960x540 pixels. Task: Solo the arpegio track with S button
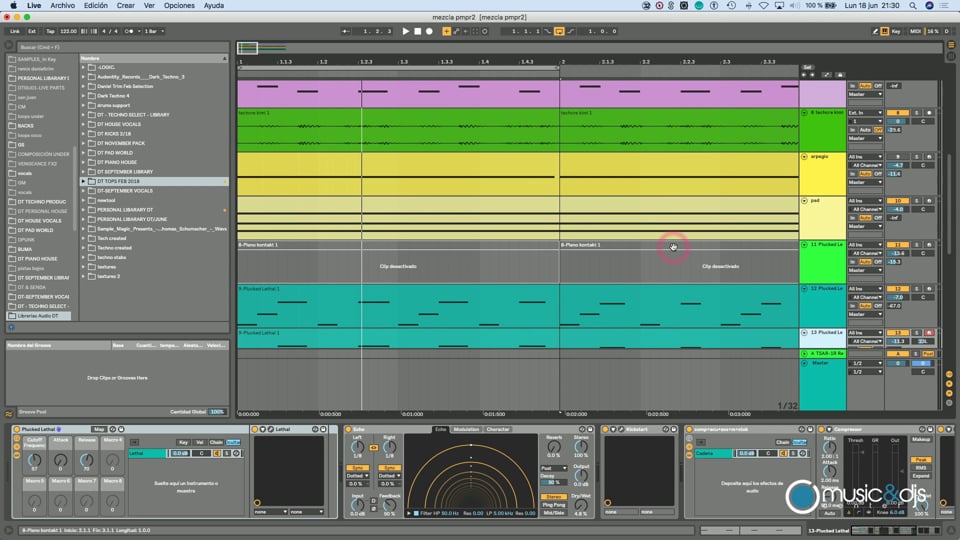(917, 157)
